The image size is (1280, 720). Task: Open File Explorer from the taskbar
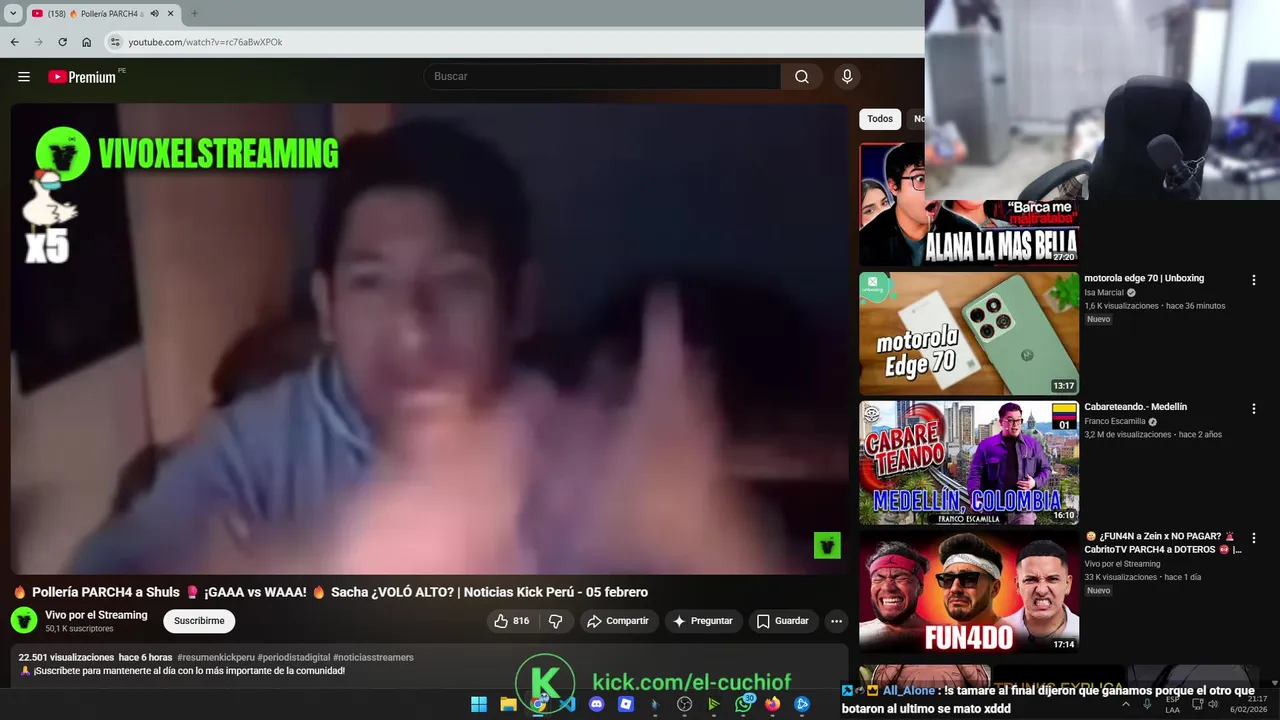508,704
